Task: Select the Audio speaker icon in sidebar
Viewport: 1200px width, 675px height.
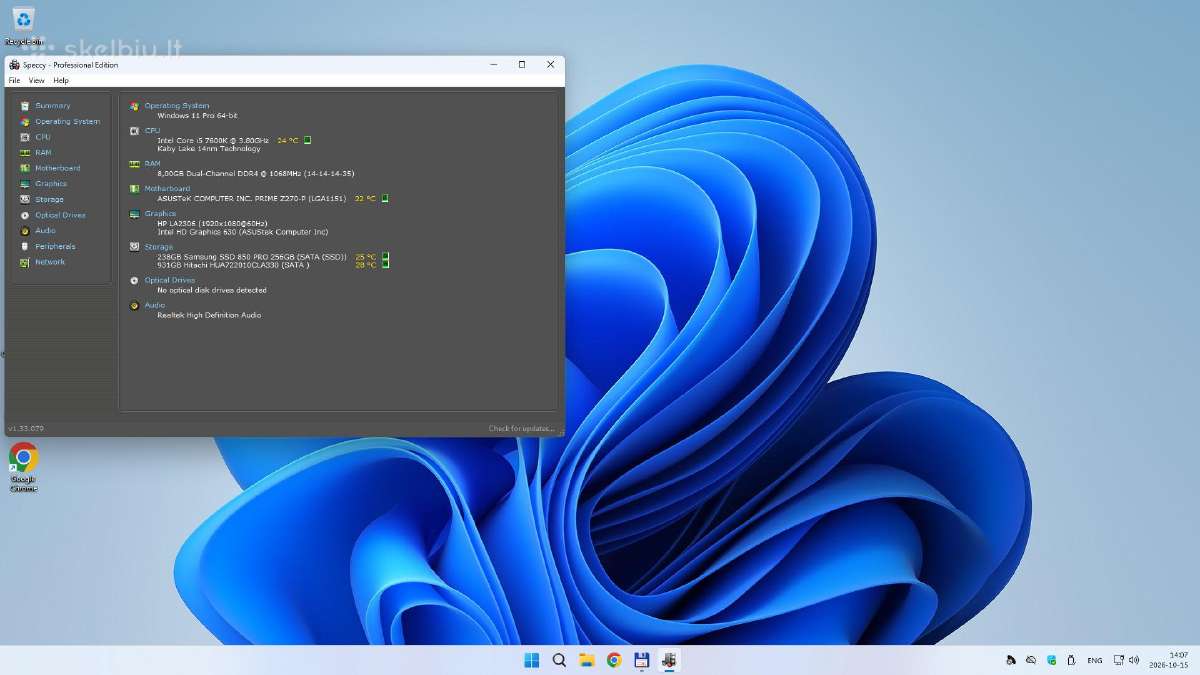Action: click(x=25, y=231)
